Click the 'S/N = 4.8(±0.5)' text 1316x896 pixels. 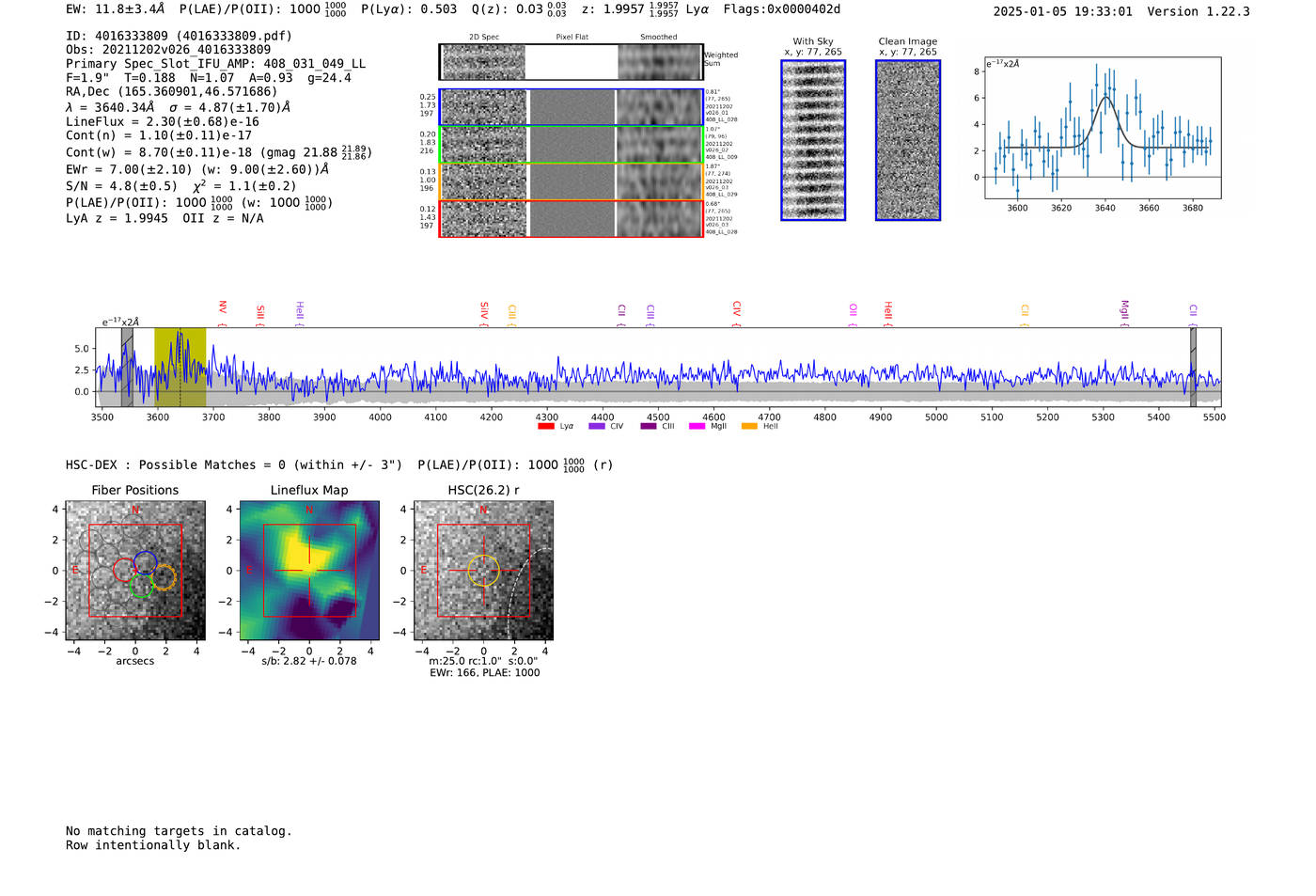[121, 186]
